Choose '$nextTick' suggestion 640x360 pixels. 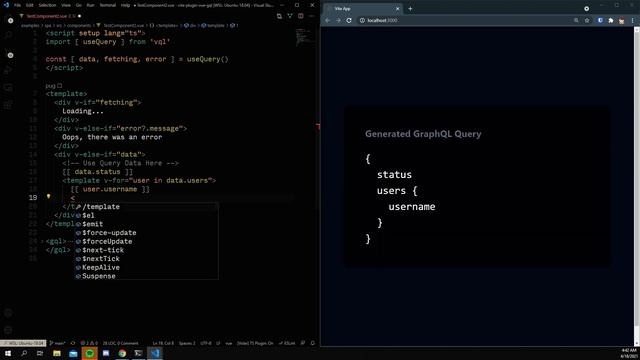tap(146, 258)
